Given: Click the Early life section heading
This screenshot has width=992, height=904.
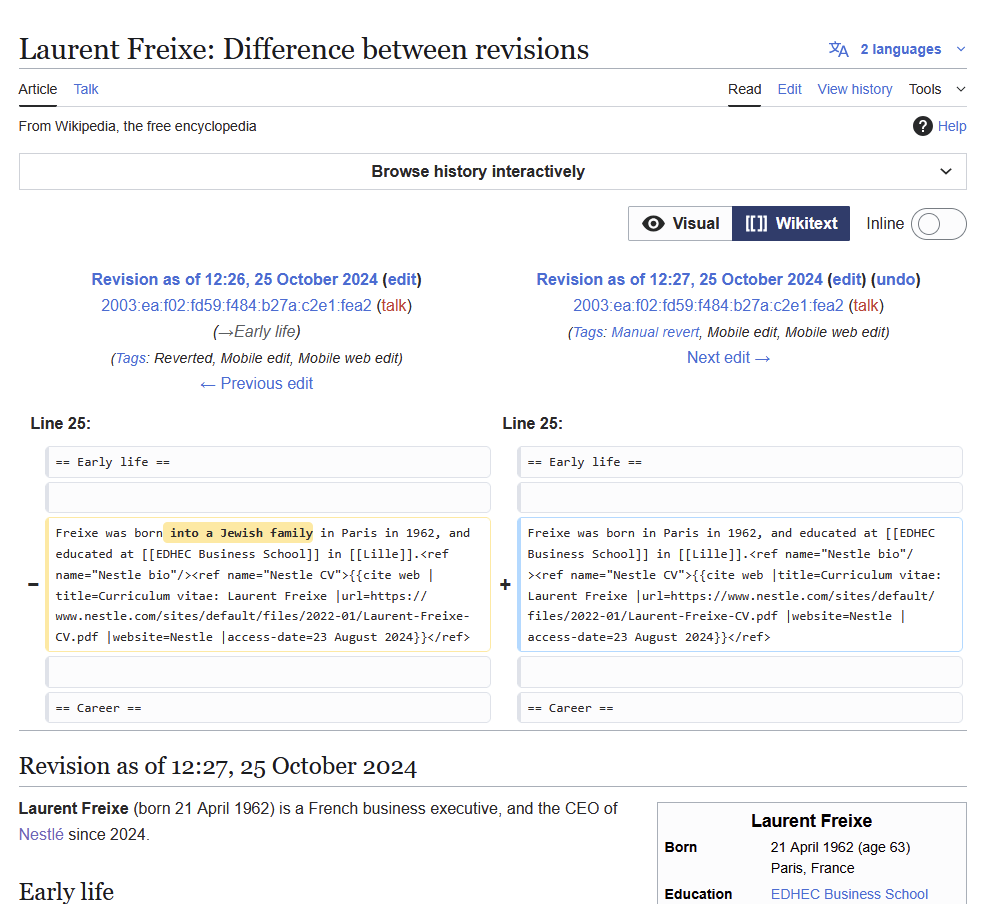Looking at the screenshot, I should point(66,891).
